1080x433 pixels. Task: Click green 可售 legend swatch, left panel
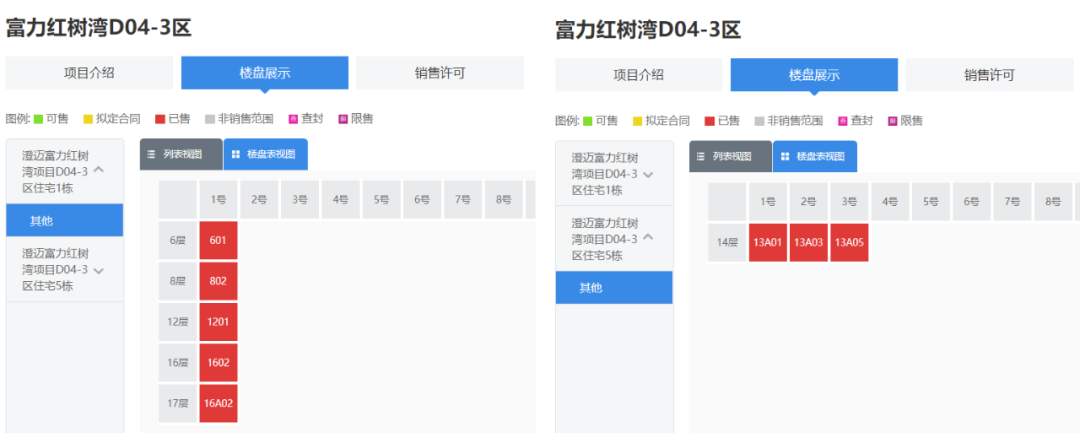pos(39,118)
